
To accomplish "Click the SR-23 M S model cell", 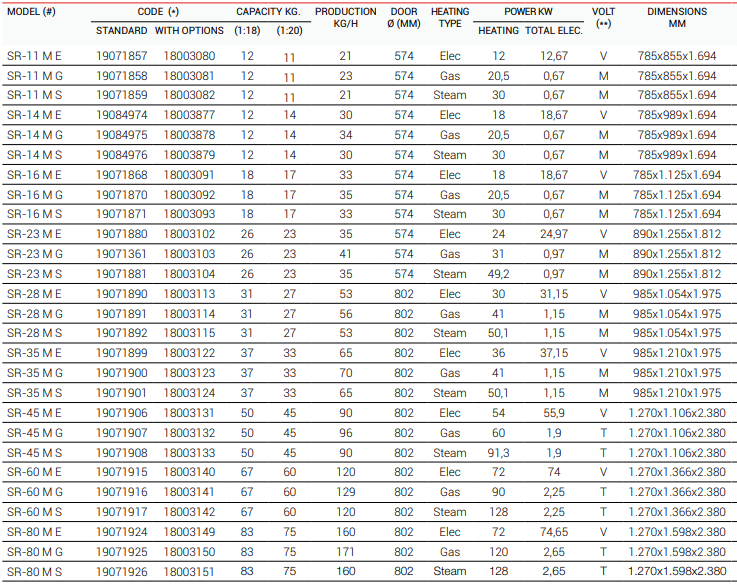I will [x=34, y=274].
